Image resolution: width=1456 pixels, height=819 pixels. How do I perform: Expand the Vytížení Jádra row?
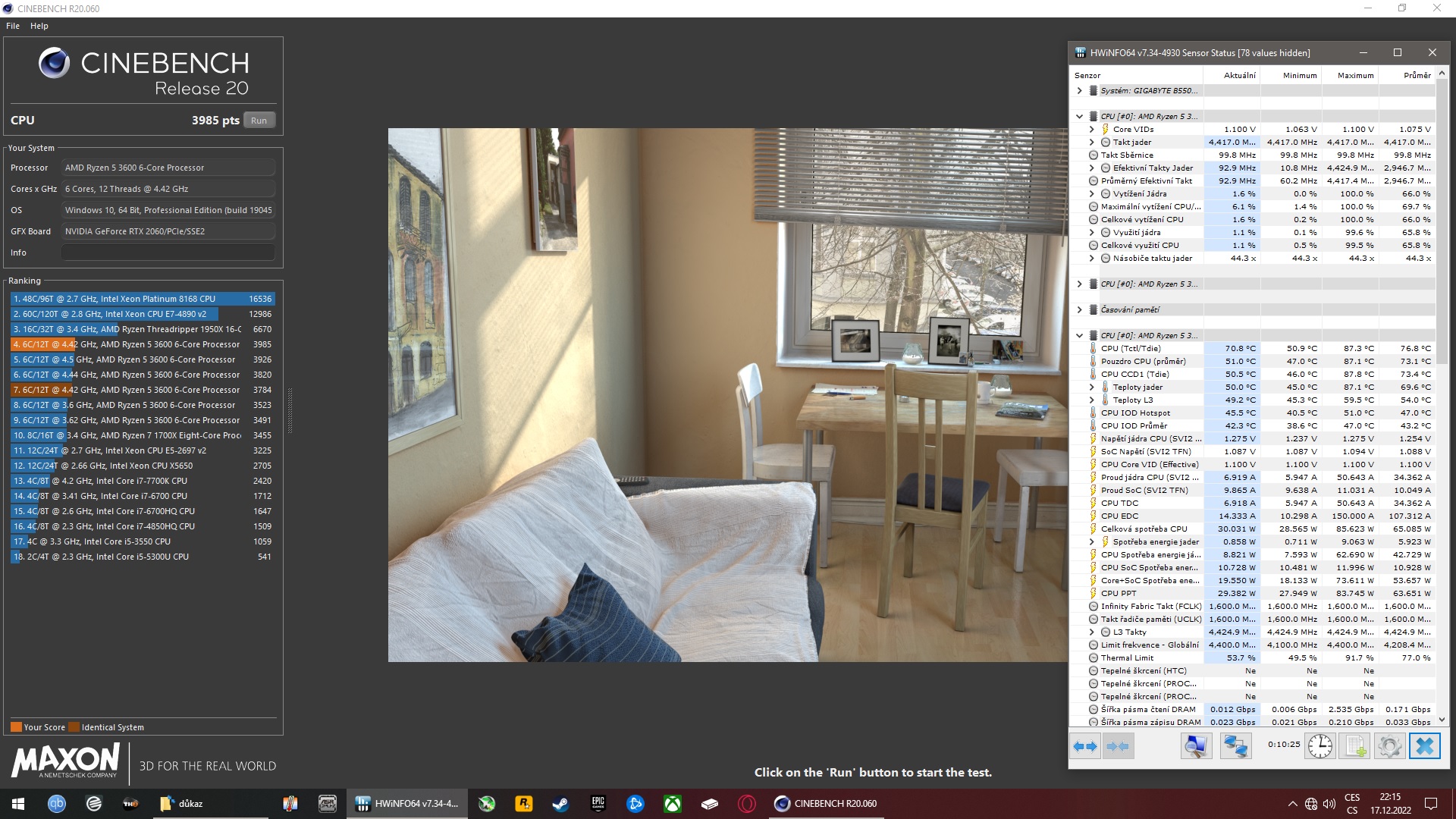1091,194
